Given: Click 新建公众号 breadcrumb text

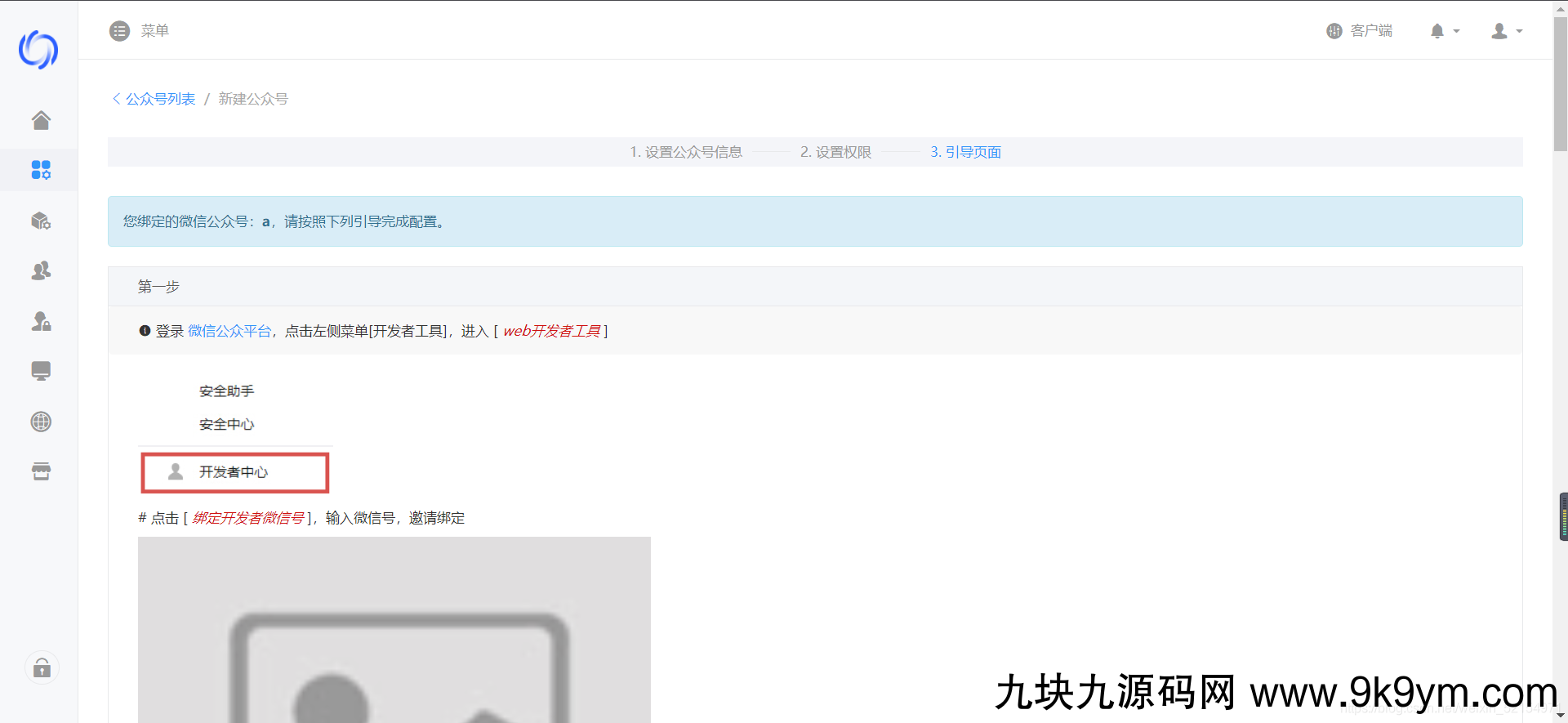Looking at the screenshot, I should coord(253,99).
